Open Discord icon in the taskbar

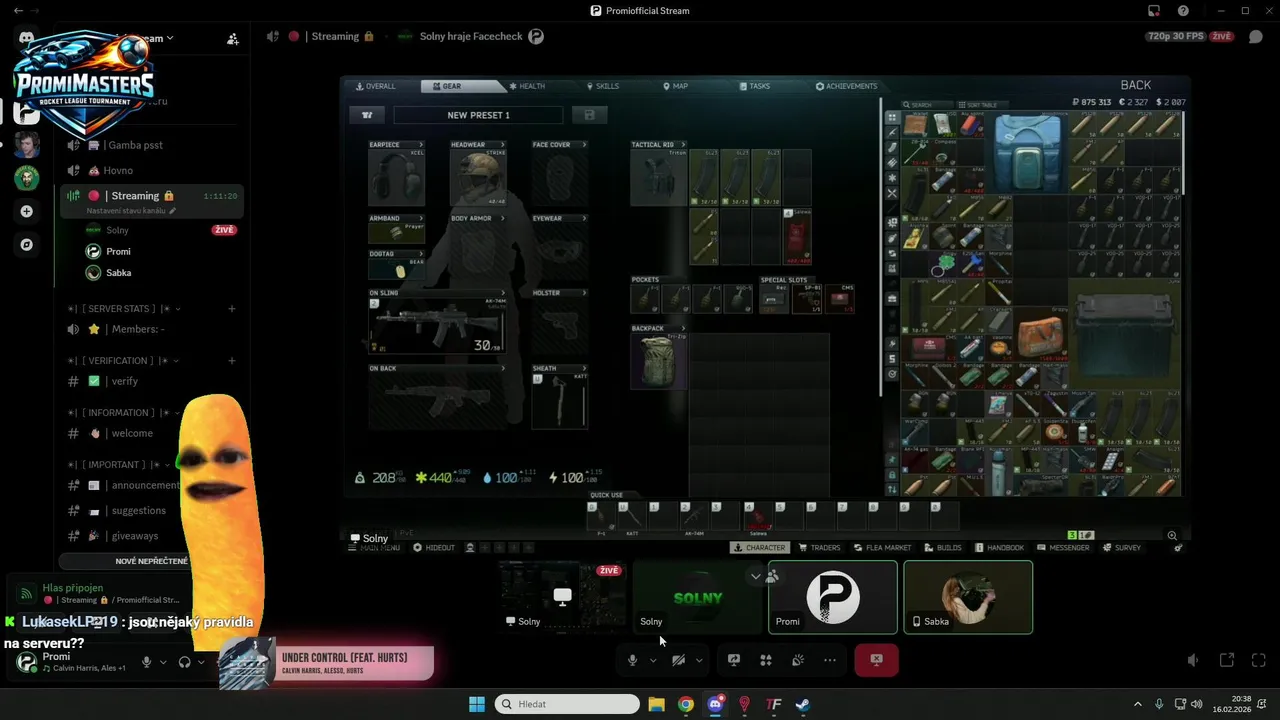(715, 704)
